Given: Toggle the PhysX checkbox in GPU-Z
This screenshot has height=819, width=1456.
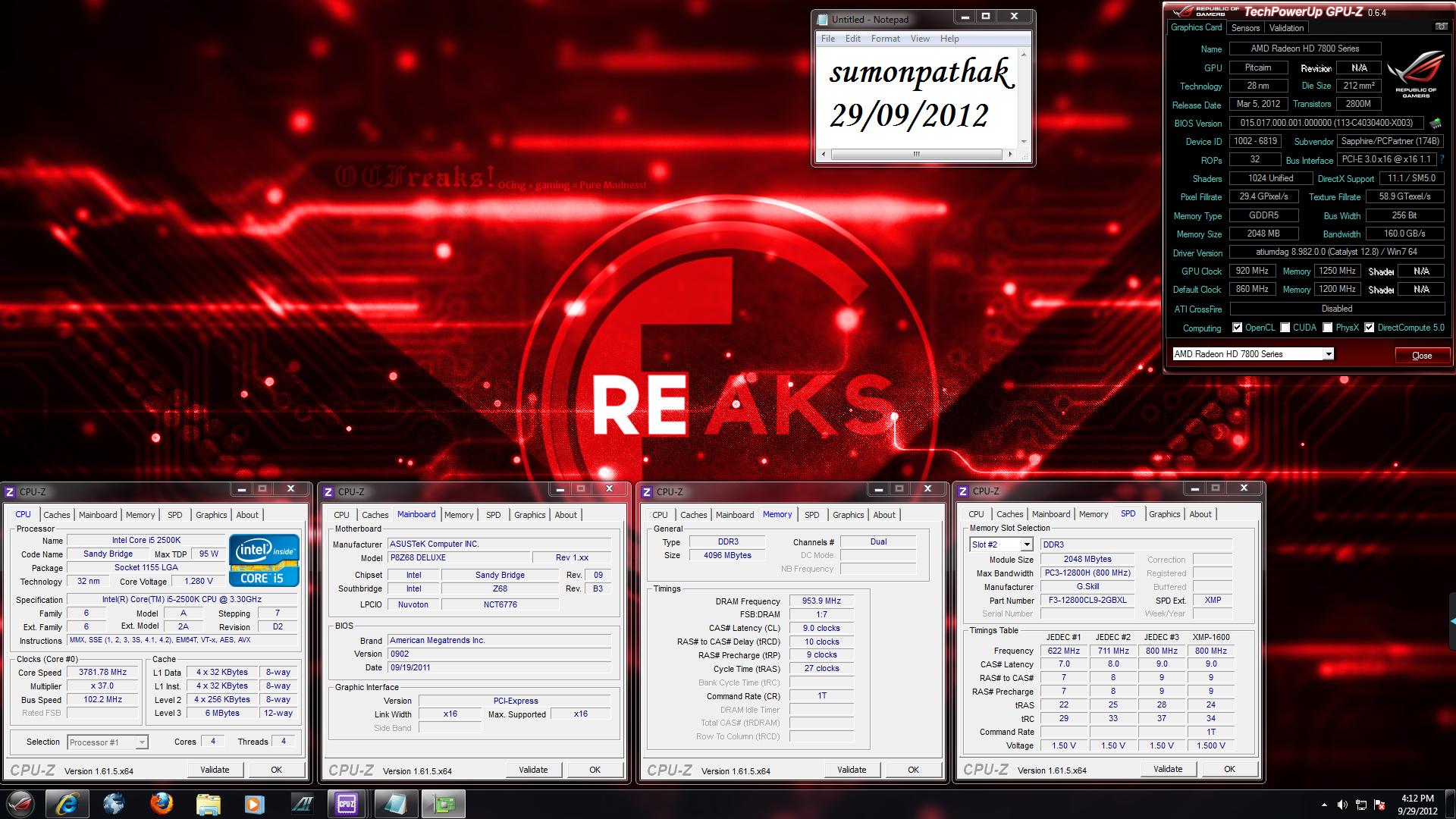Looking at the screenshot, I should pos(1328,328).
